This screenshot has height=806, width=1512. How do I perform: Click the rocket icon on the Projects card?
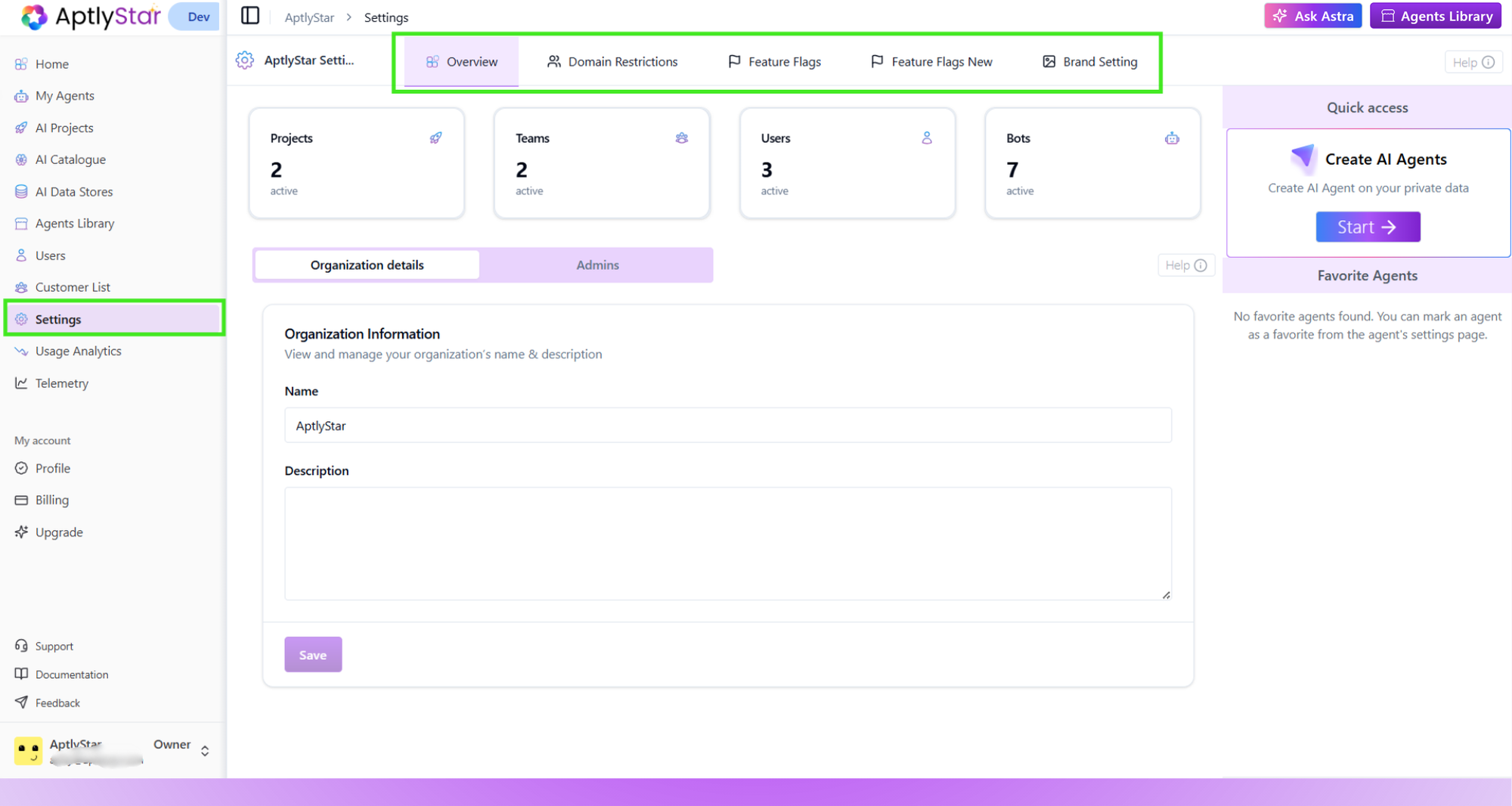(436, 138)
